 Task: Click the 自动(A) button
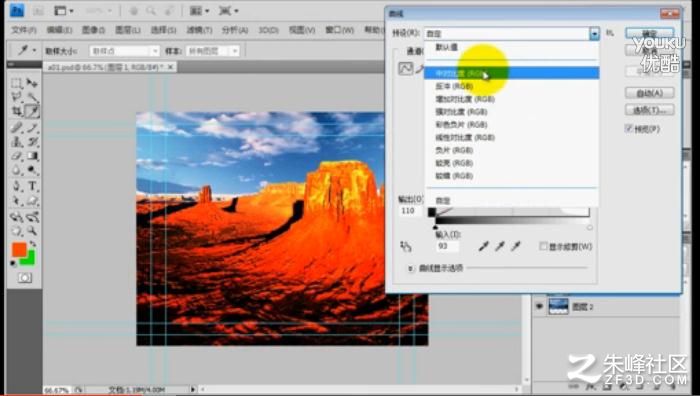pos(650,93)
